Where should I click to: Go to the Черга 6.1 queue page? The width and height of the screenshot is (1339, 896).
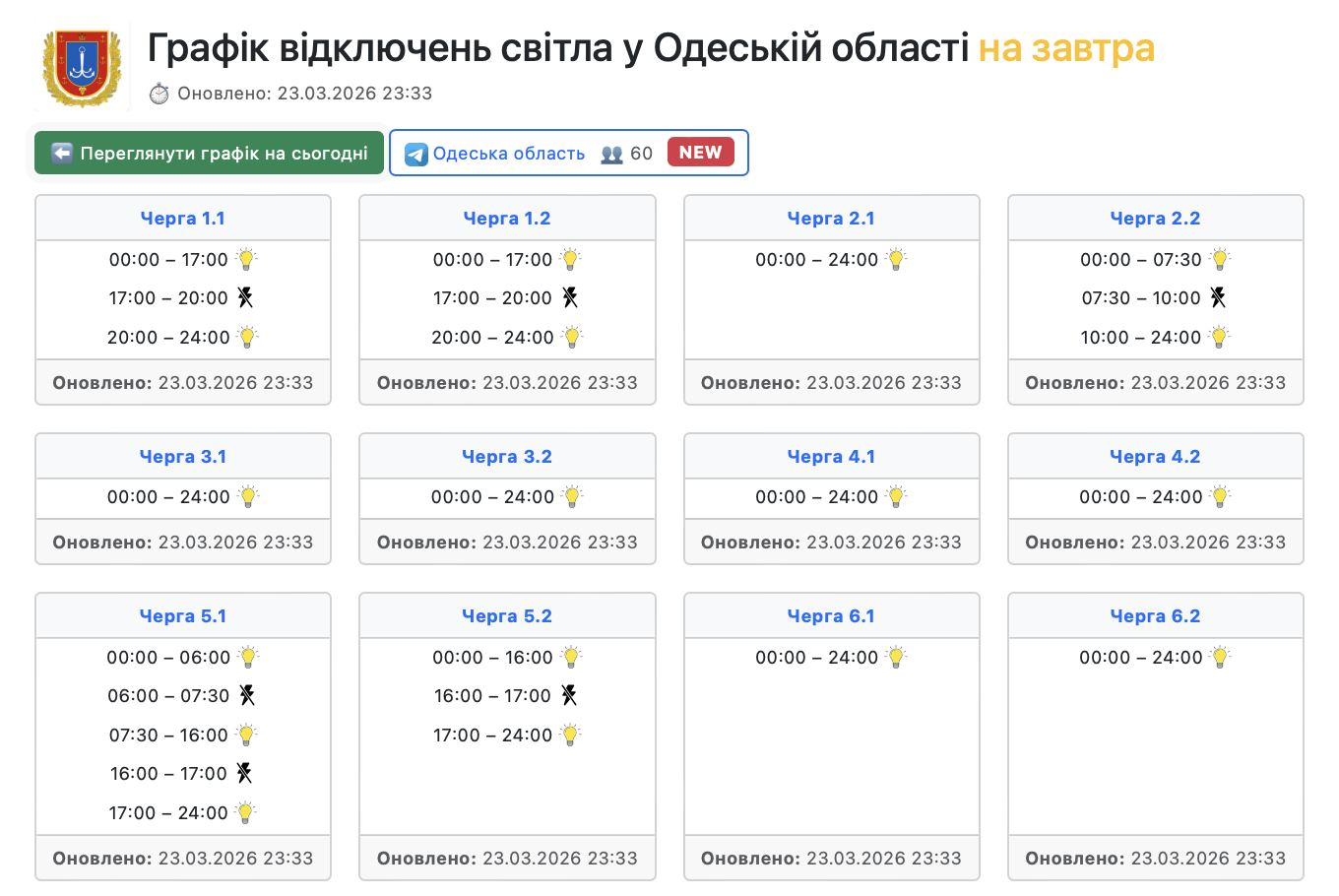coord(831,616)
